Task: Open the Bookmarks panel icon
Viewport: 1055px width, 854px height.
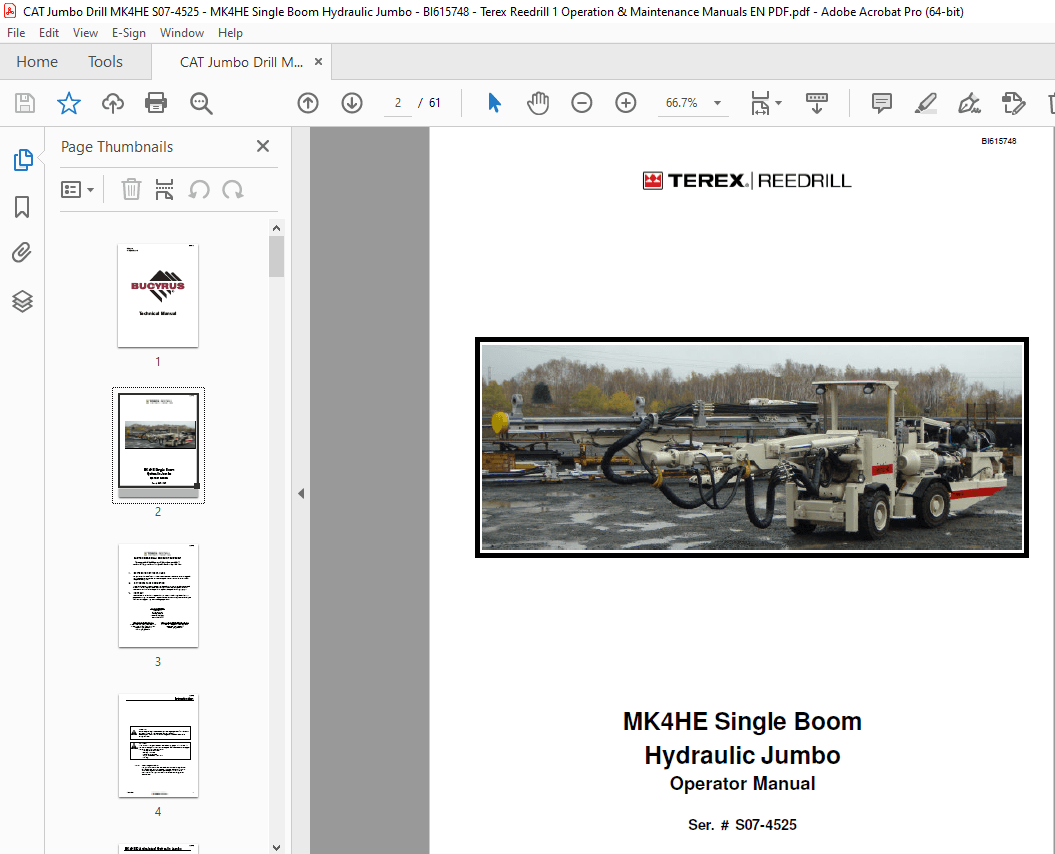Action: tap(22, 207)
